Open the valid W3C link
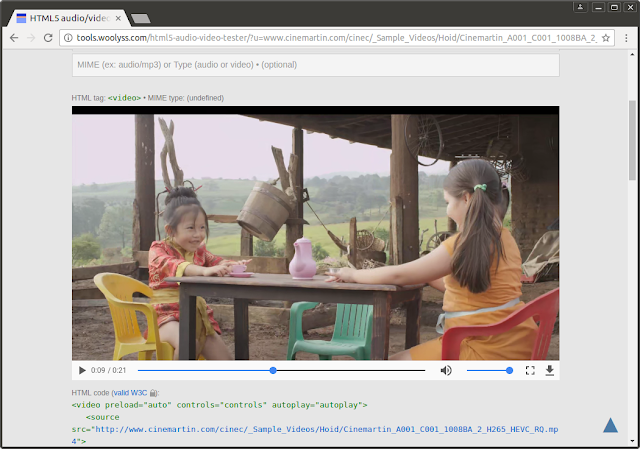 click(133, 393)
